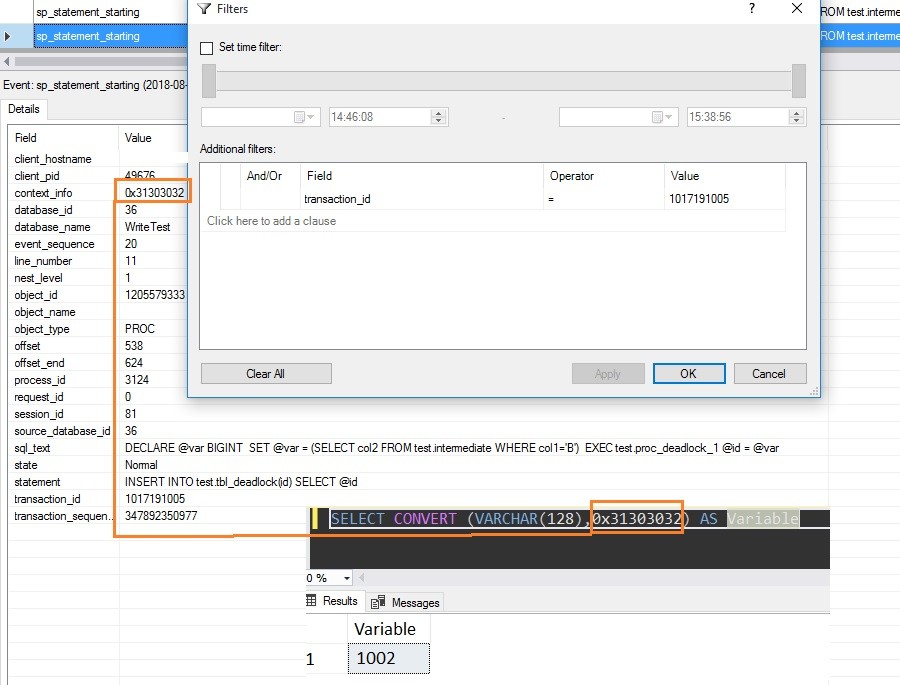Click the help question mark in Filters dialog
The height and width of the screenshot is (685, 900).
(x=752, y=9)
